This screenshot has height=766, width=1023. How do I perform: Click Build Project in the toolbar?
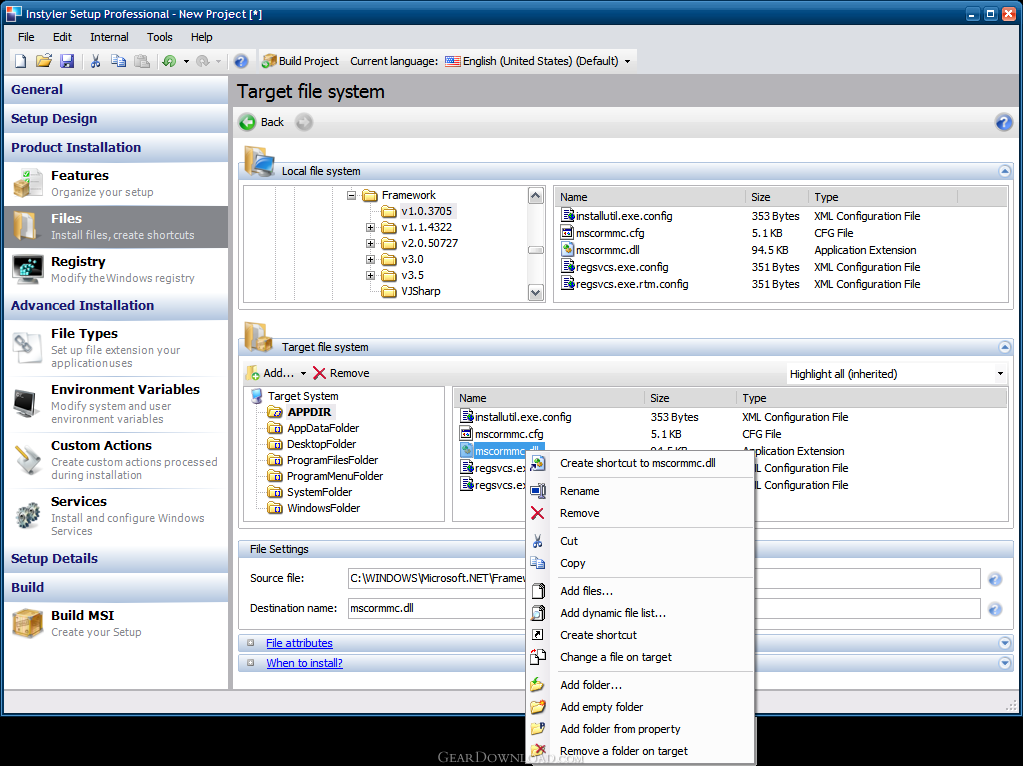pyautogui.click(x=300, y=61)
